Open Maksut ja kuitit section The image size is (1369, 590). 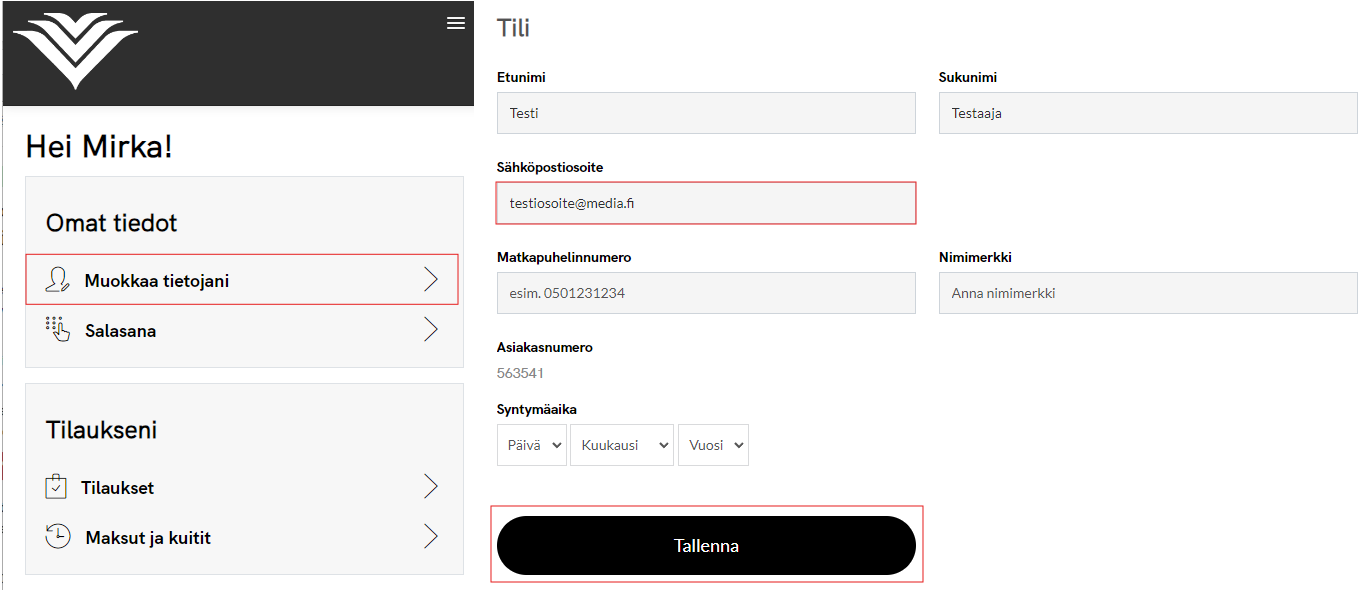pyautogui.click(x=148, y=538)
